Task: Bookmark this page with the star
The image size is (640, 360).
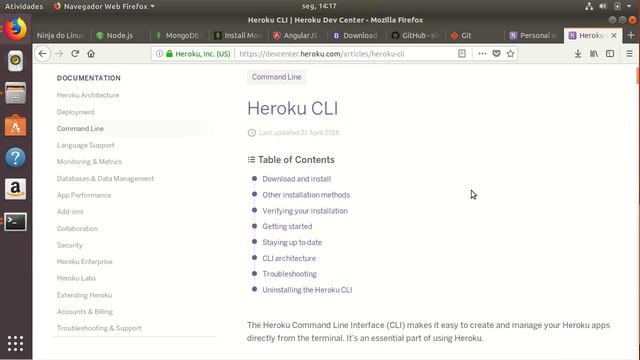Action: tap(510, 53)
